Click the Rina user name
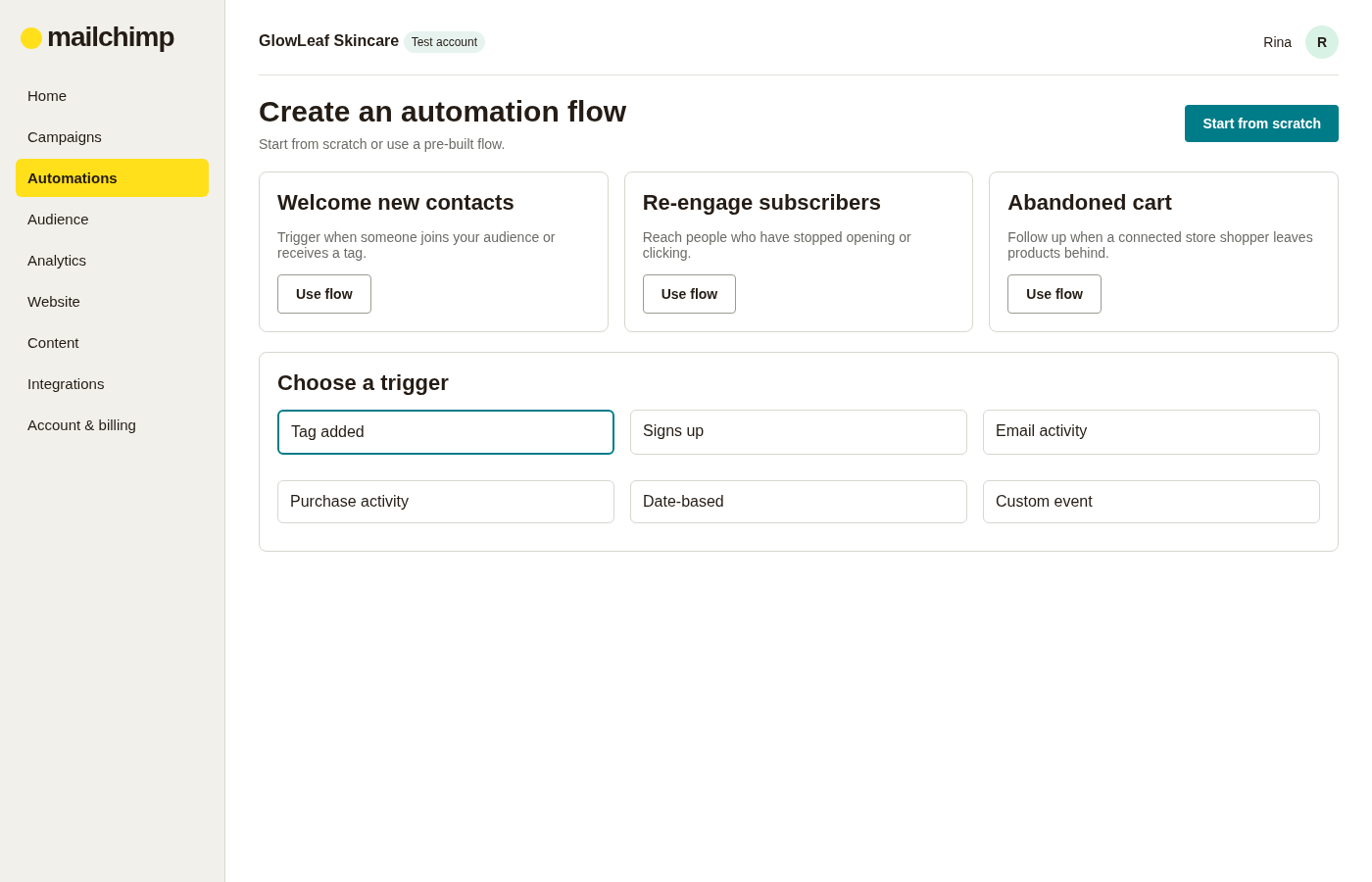This screenshot has height=882, width=1372. pyautogui.click(x=1277, y=42)
